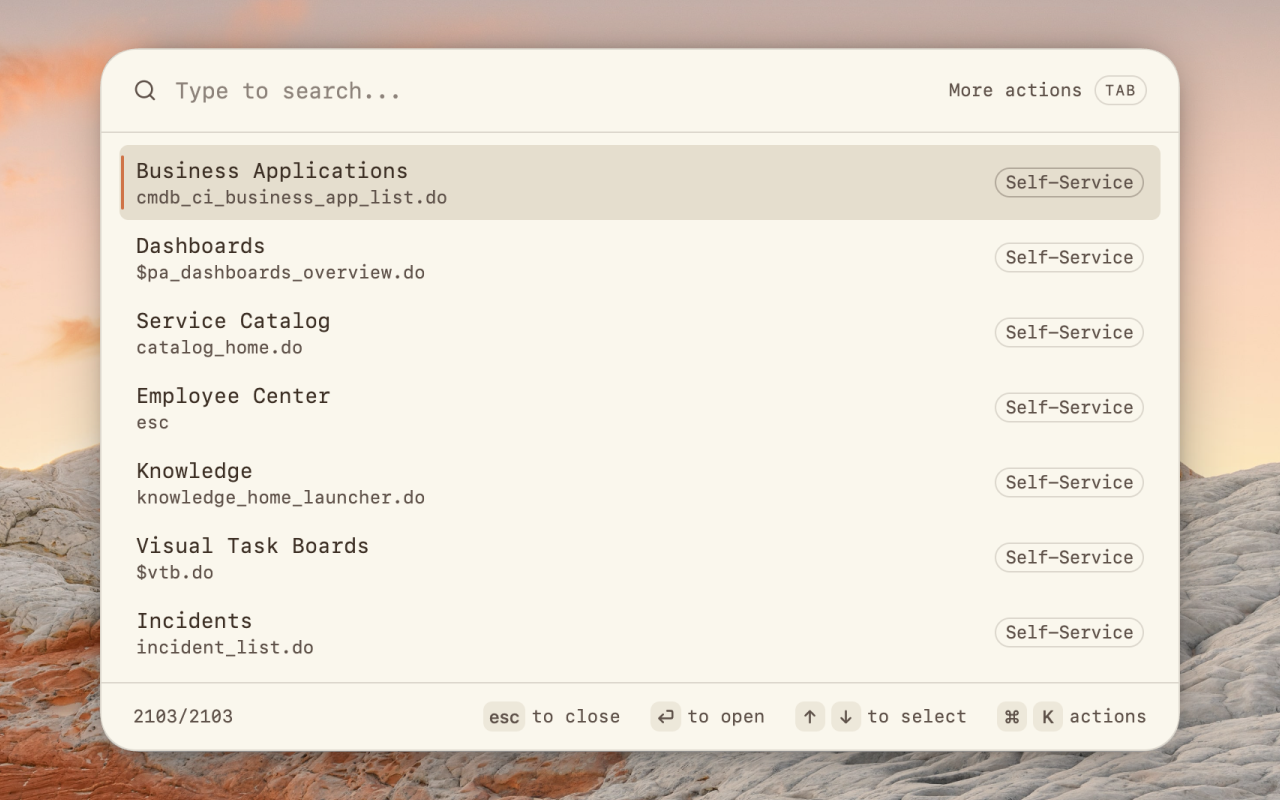Image resolution: width=1280 pixels, height=800 pixels.
Task: Click the K key icon
Action: 1048,717
